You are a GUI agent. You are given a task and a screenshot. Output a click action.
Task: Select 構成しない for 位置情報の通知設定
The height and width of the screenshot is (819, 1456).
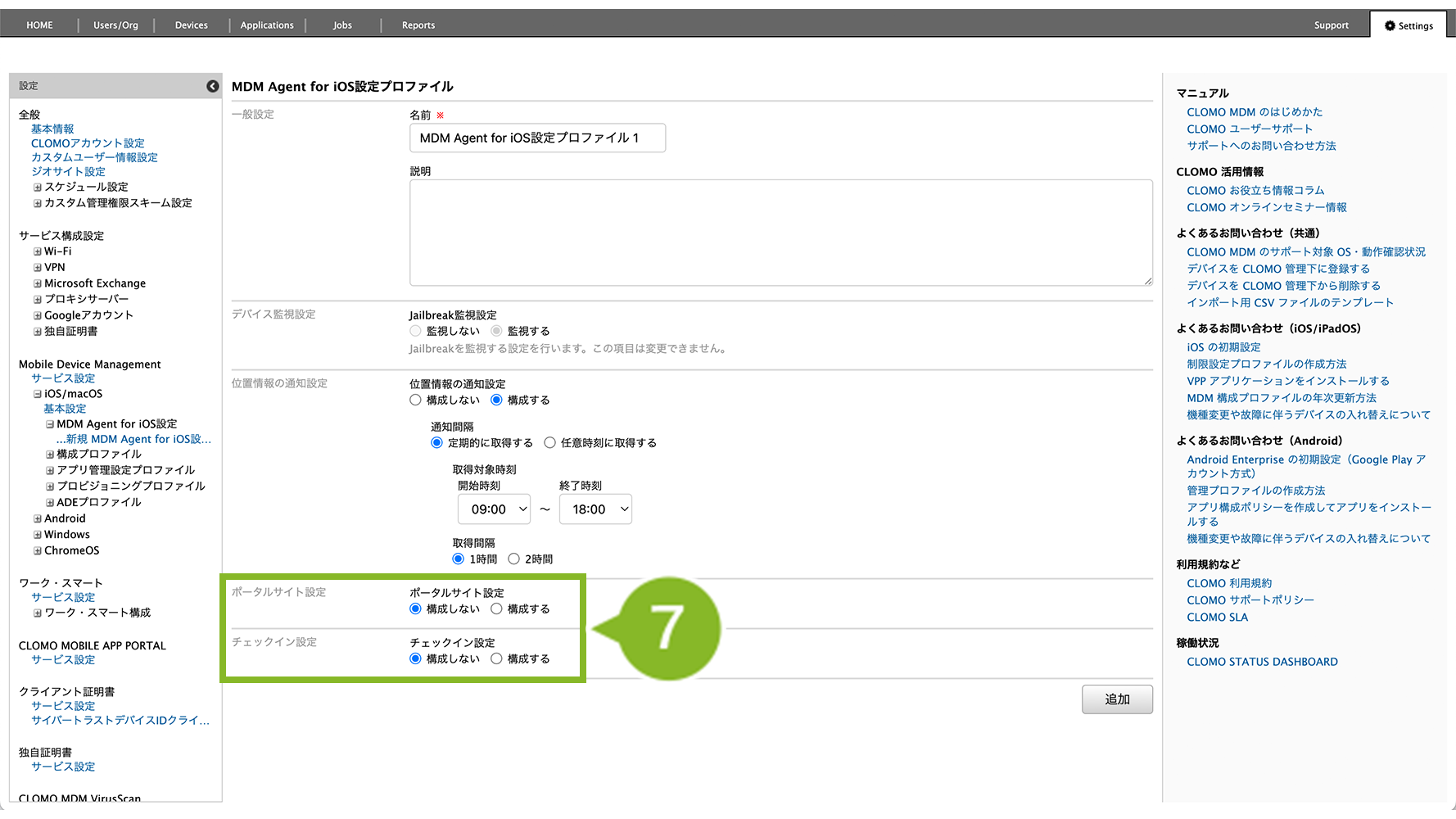(x=416, y=400)
